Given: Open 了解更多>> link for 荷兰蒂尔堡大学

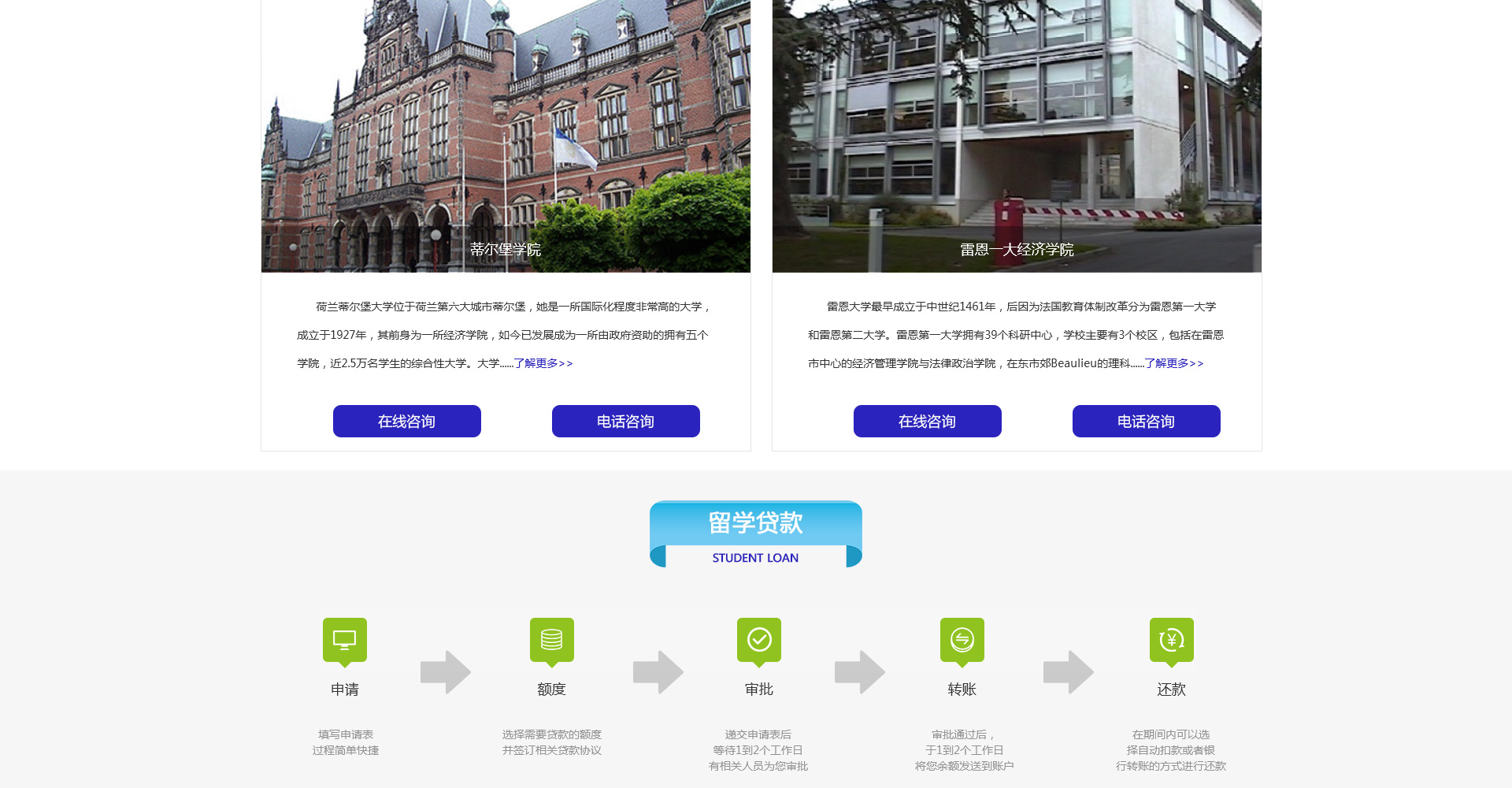Looking at the screenshot, I should tap(543, 363).
